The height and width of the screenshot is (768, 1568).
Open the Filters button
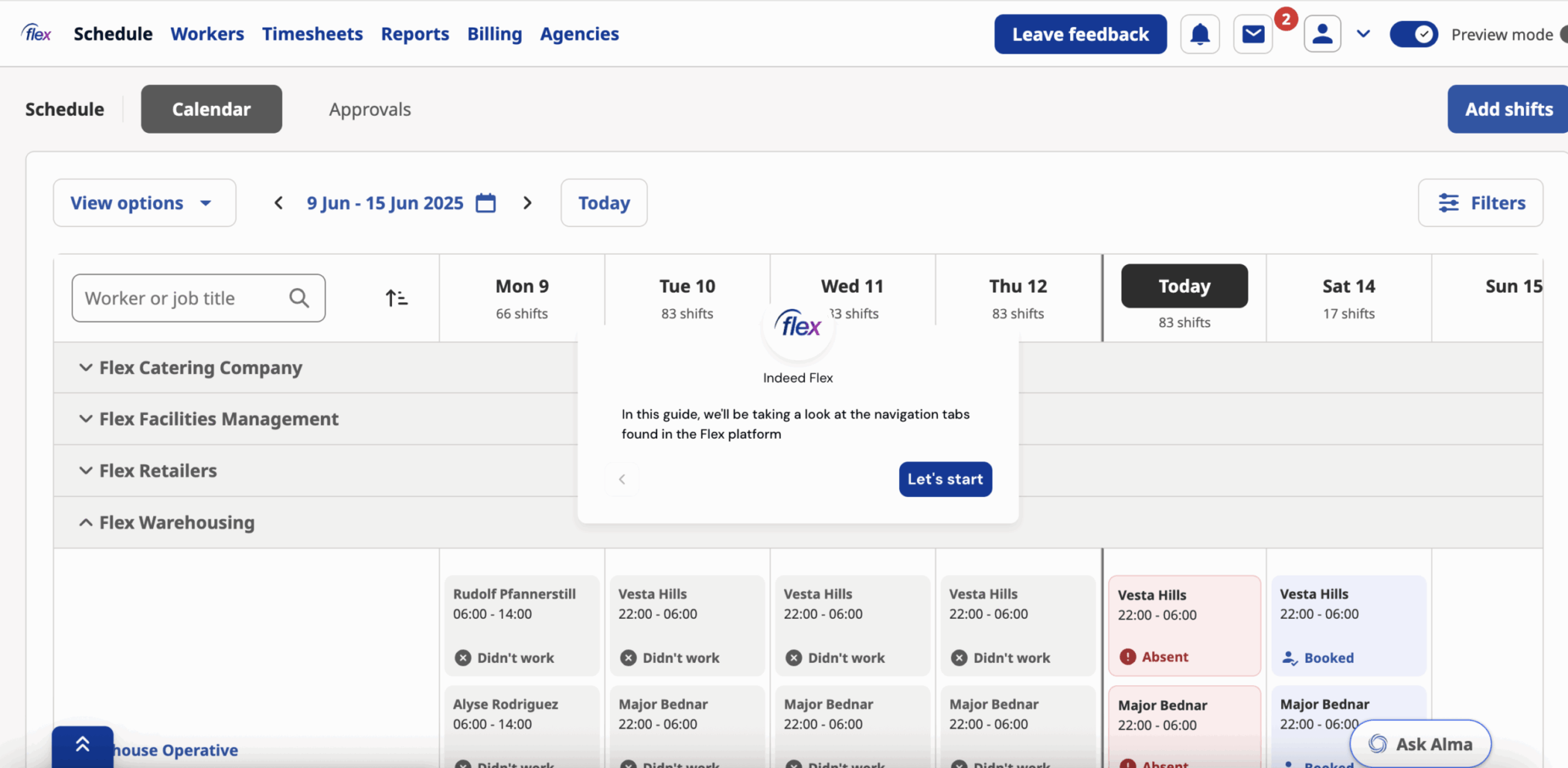[x=1481, y=203]
